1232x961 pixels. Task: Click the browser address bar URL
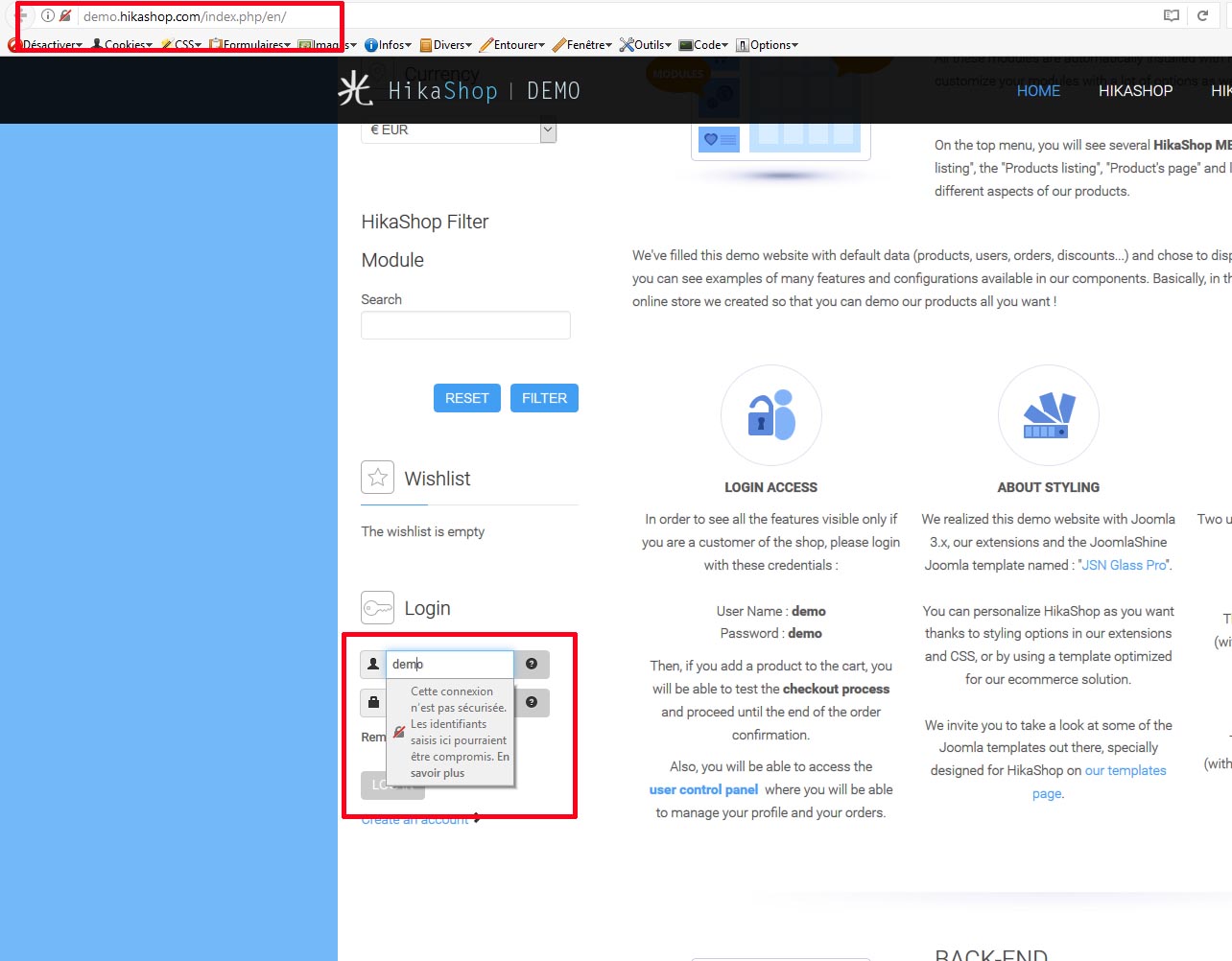point(184,16)
